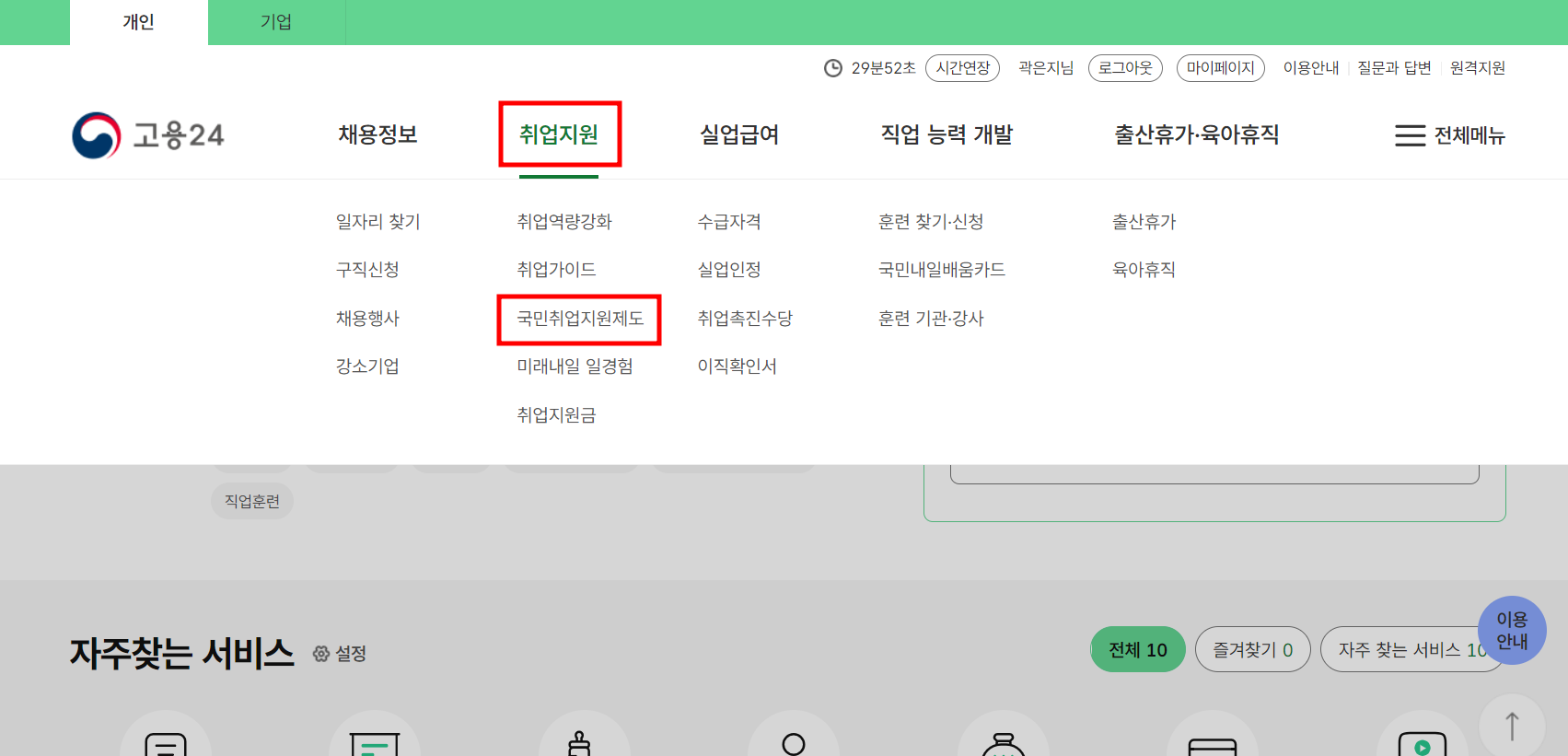Click the user name 곽은지님

1046,68
